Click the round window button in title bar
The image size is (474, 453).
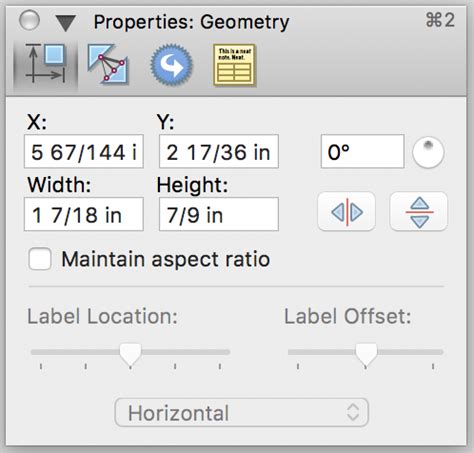(29, 21)
